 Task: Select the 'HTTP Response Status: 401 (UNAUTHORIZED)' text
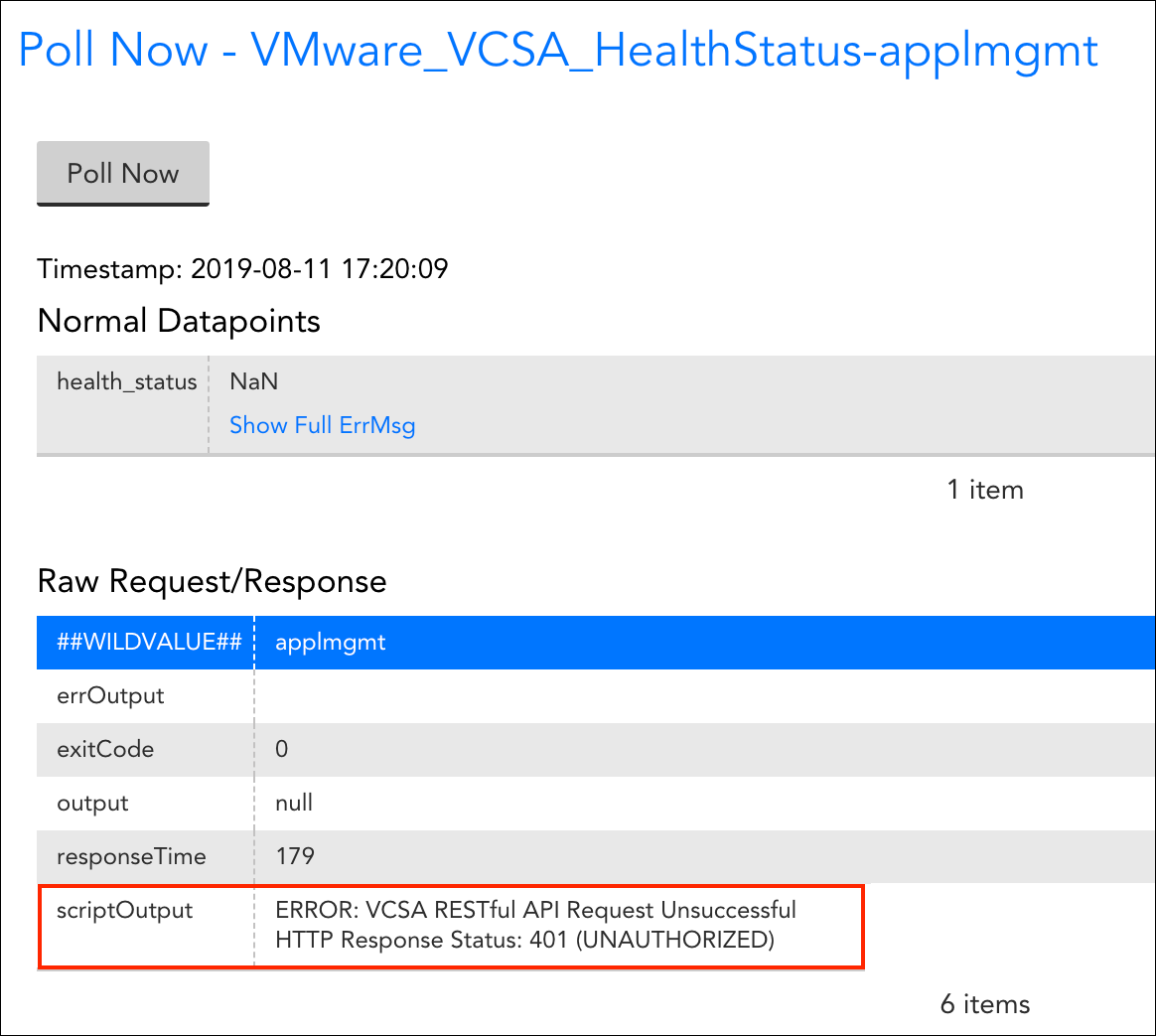coord(525,941)
